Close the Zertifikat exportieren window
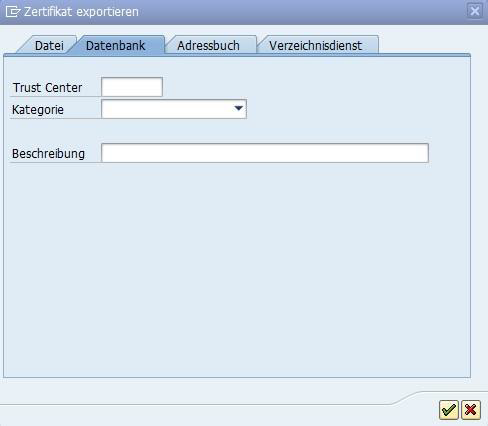The width and height of the screenshot is (488, 426). [475, 11]
